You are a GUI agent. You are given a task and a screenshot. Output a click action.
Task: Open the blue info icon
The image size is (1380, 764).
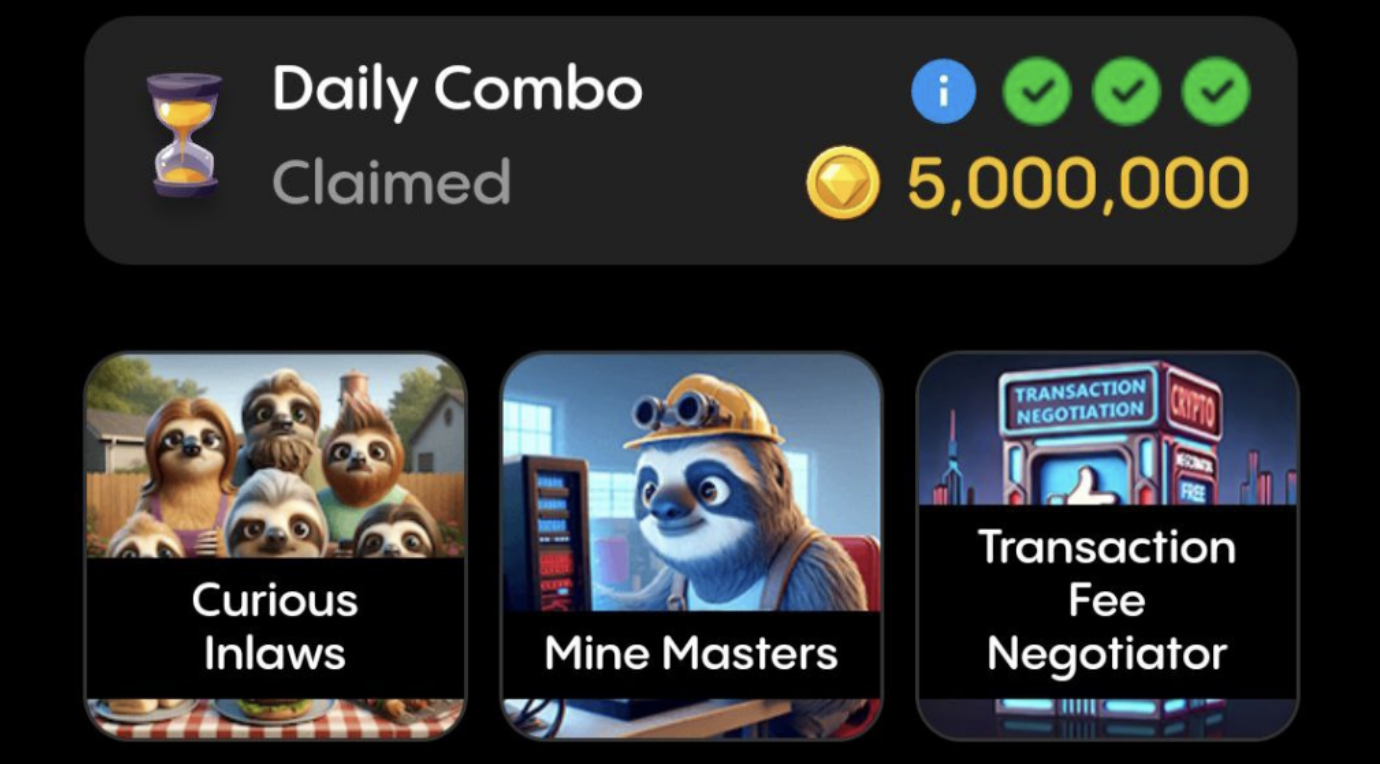943,91
